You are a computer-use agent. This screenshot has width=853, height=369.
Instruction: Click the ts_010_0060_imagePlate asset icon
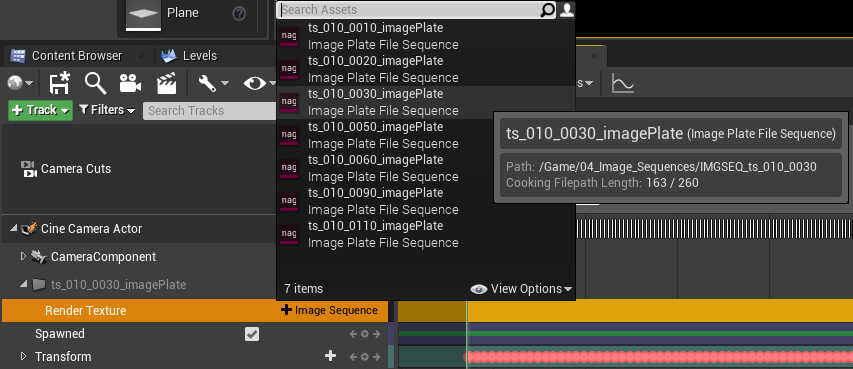(289, 169)
